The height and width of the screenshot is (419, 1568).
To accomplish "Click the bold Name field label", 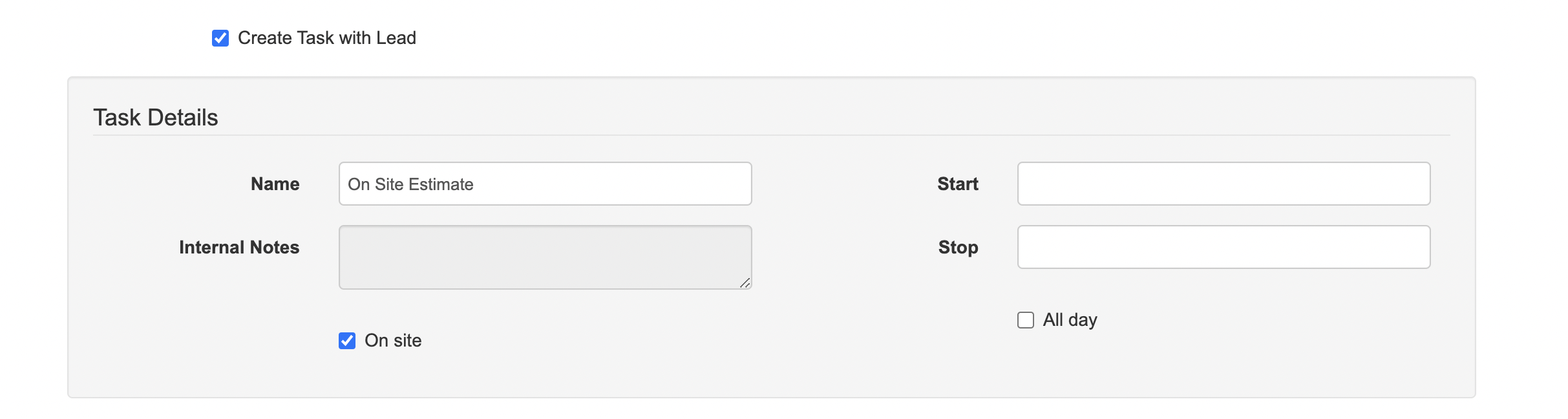I will [275, 184].
